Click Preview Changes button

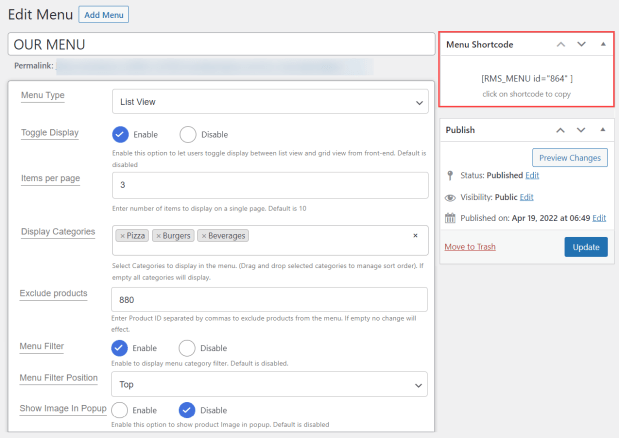coord(569,158)
